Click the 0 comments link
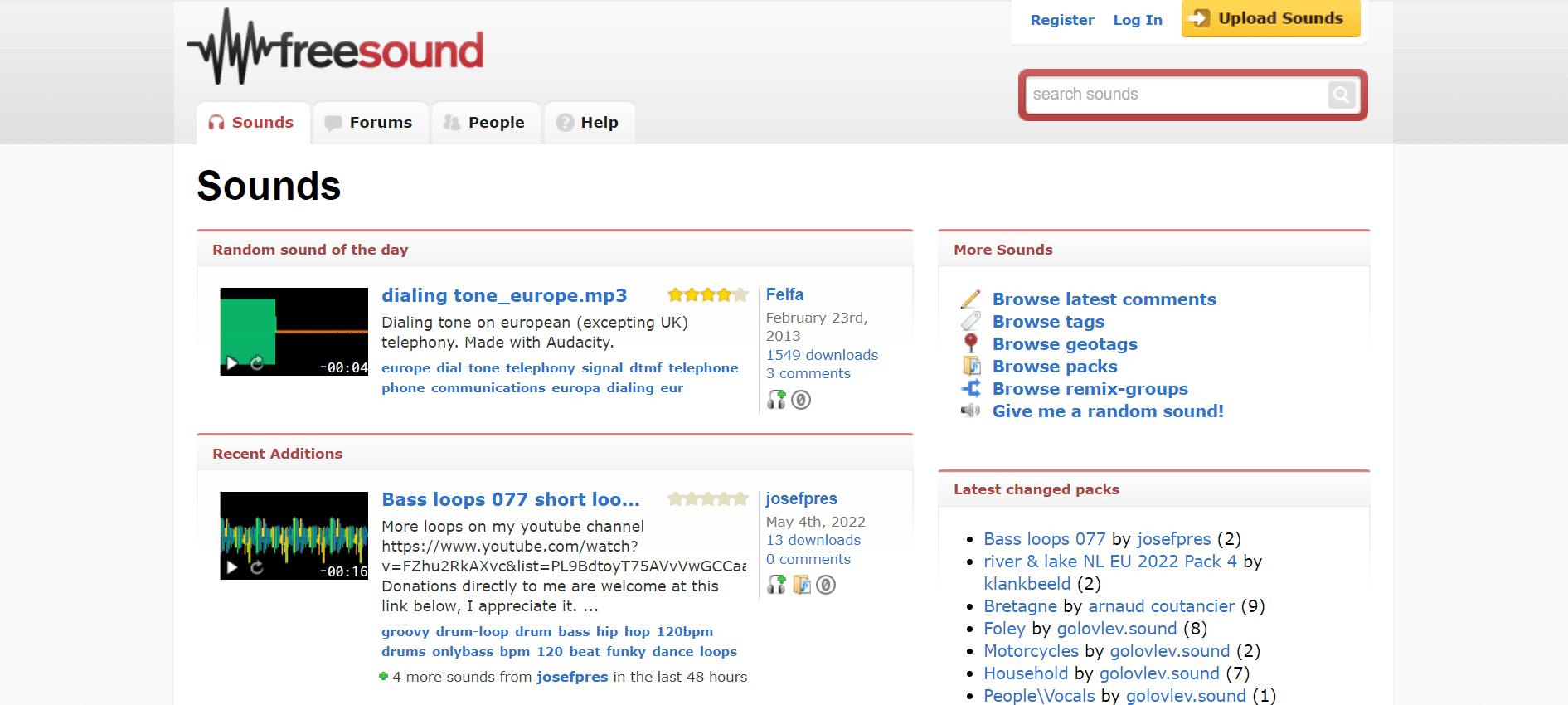This screenshot has height=705, width=1568. (808, 559)
